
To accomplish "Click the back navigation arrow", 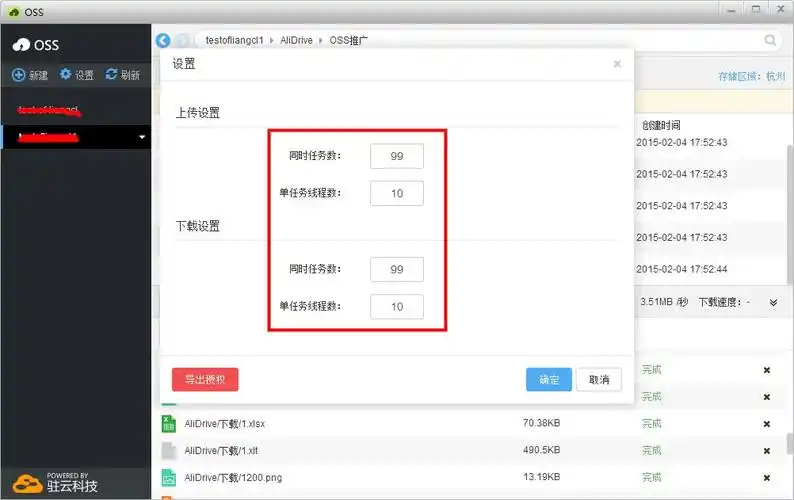I will pyautogui.click(x=163, y=40).
